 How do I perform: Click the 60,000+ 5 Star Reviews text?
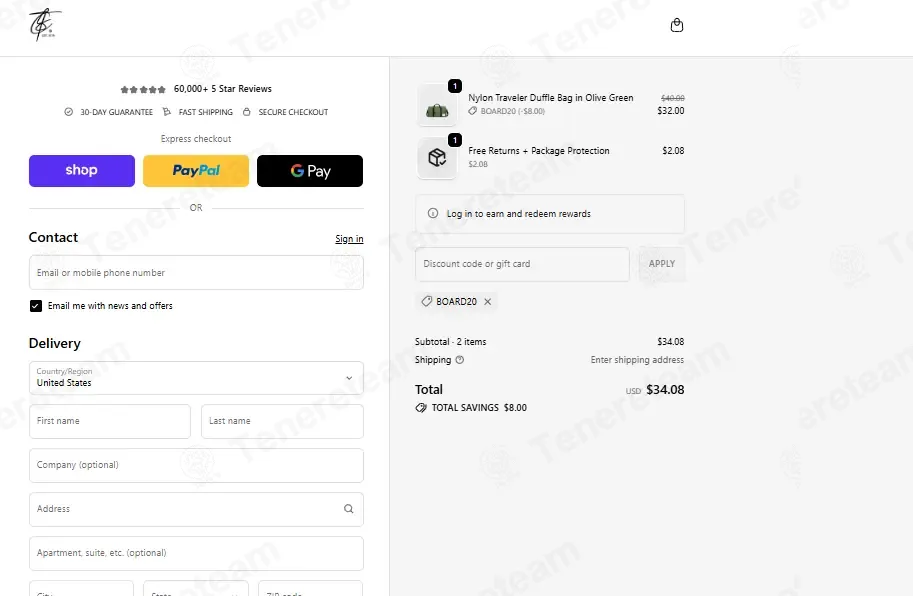click(222, 89)
